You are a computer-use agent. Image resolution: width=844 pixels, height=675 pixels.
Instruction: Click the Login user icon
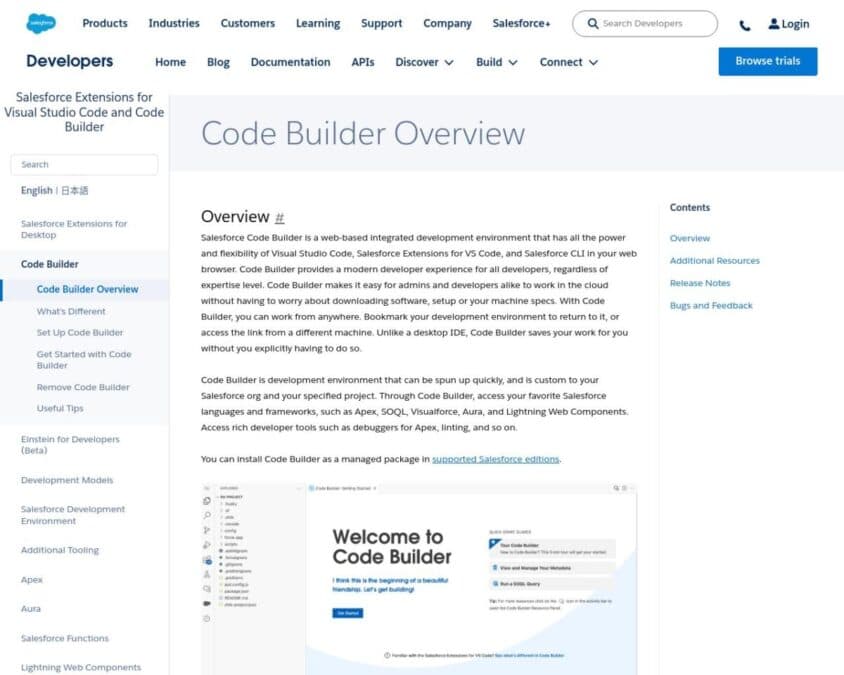pyautogui.click(x=773, y=24)
